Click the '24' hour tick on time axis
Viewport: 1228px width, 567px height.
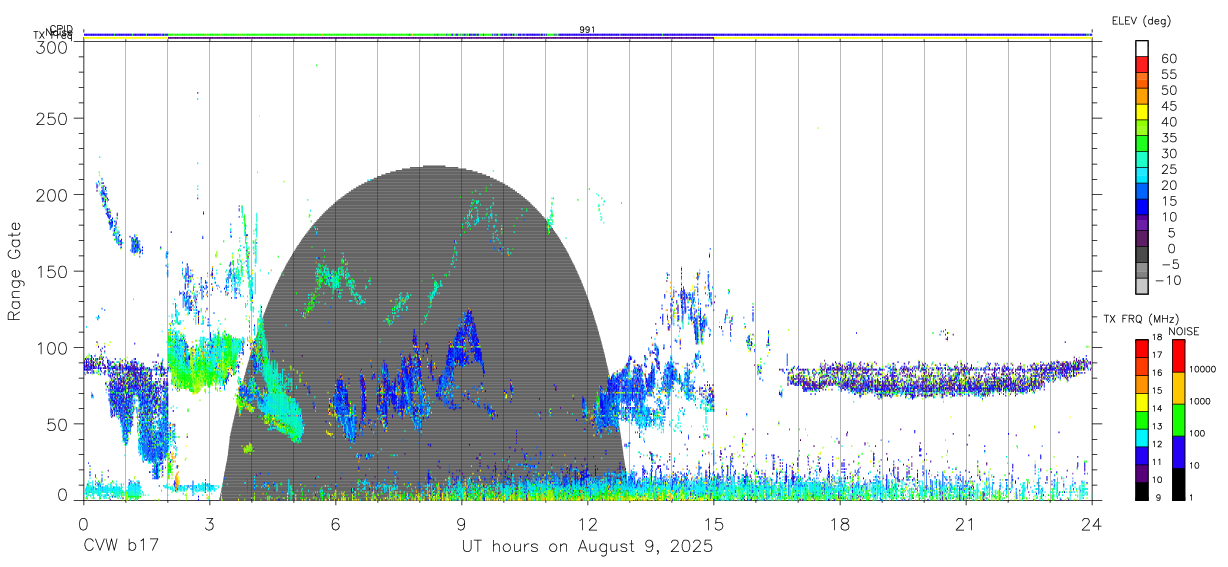coord(1091,524)
